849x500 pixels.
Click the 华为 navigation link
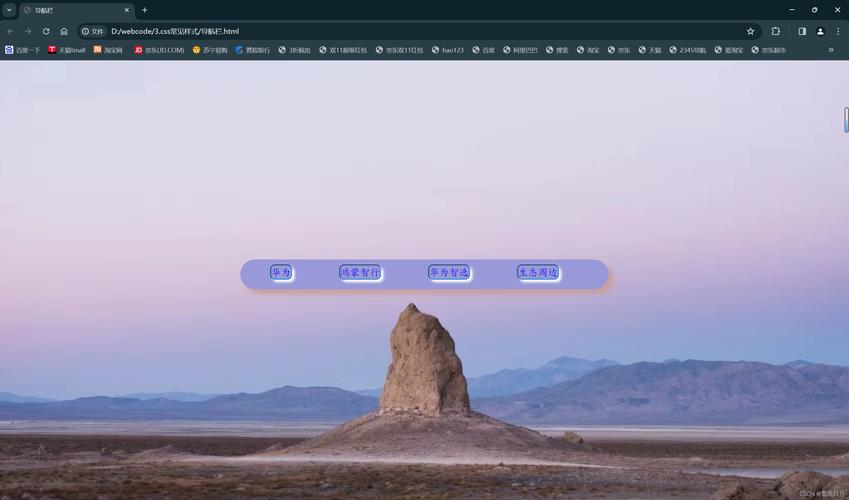point(281,273)
